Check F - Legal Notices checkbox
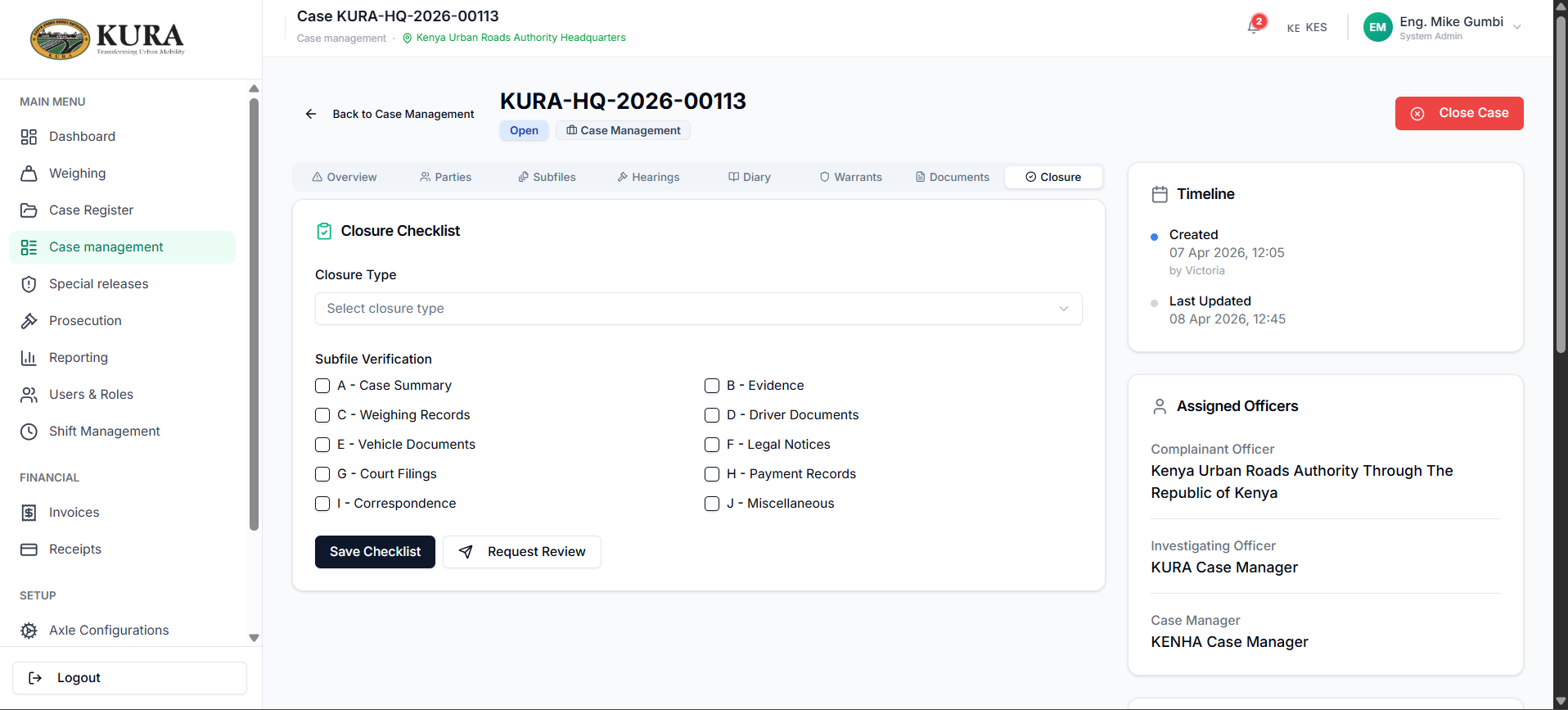 tap(712, 445)
